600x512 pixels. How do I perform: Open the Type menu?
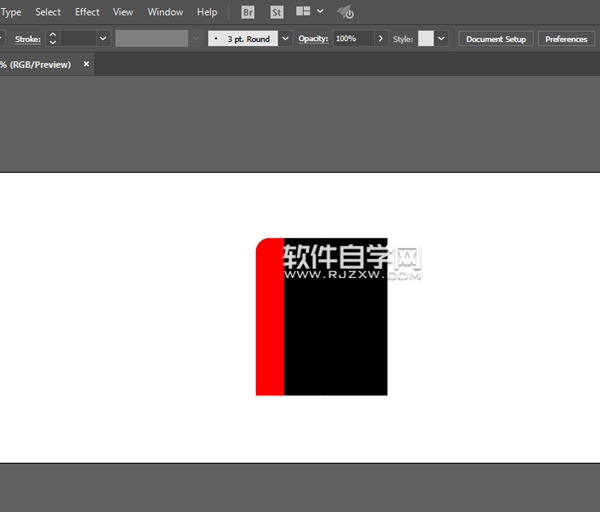tap(11, 12)
